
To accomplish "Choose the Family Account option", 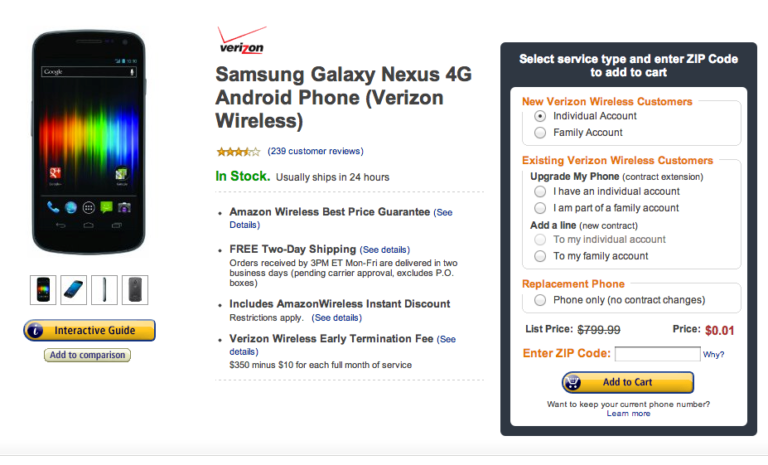I will [541, 132].
